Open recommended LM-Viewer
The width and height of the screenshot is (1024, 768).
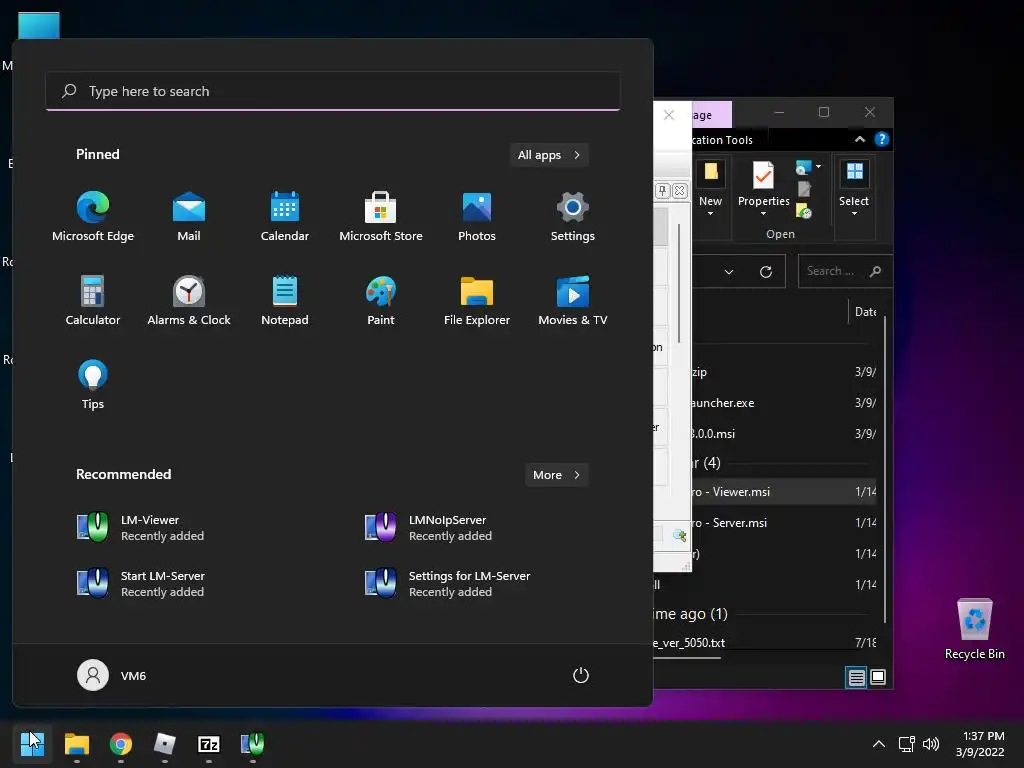(x=140, y=528)
